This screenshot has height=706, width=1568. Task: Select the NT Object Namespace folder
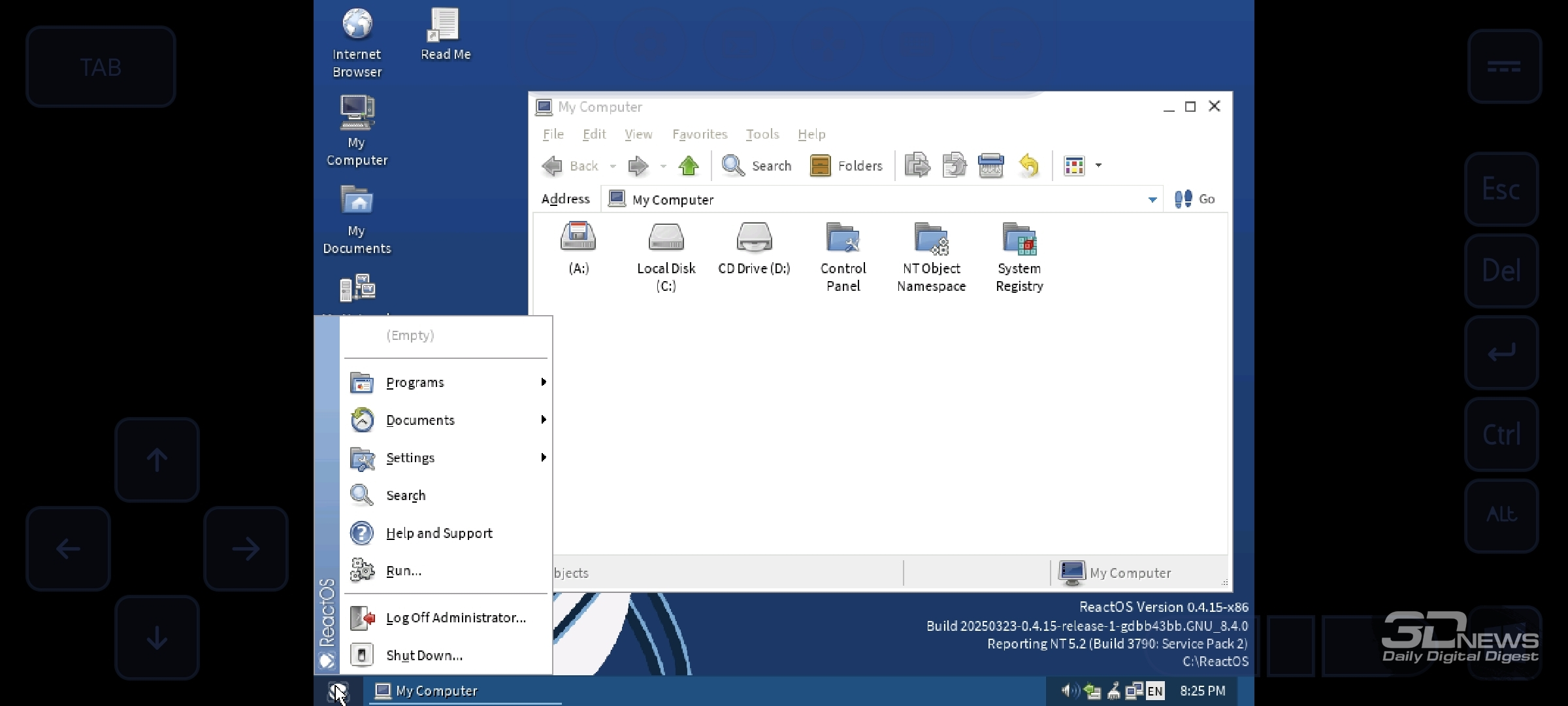[931, 239]
